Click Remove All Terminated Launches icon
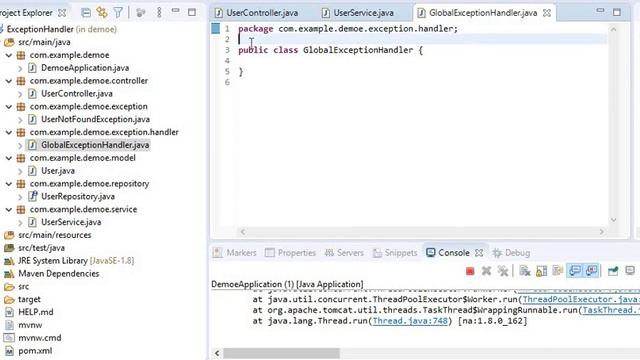This screenshot has height=360, width=640. tap(503, 271)
